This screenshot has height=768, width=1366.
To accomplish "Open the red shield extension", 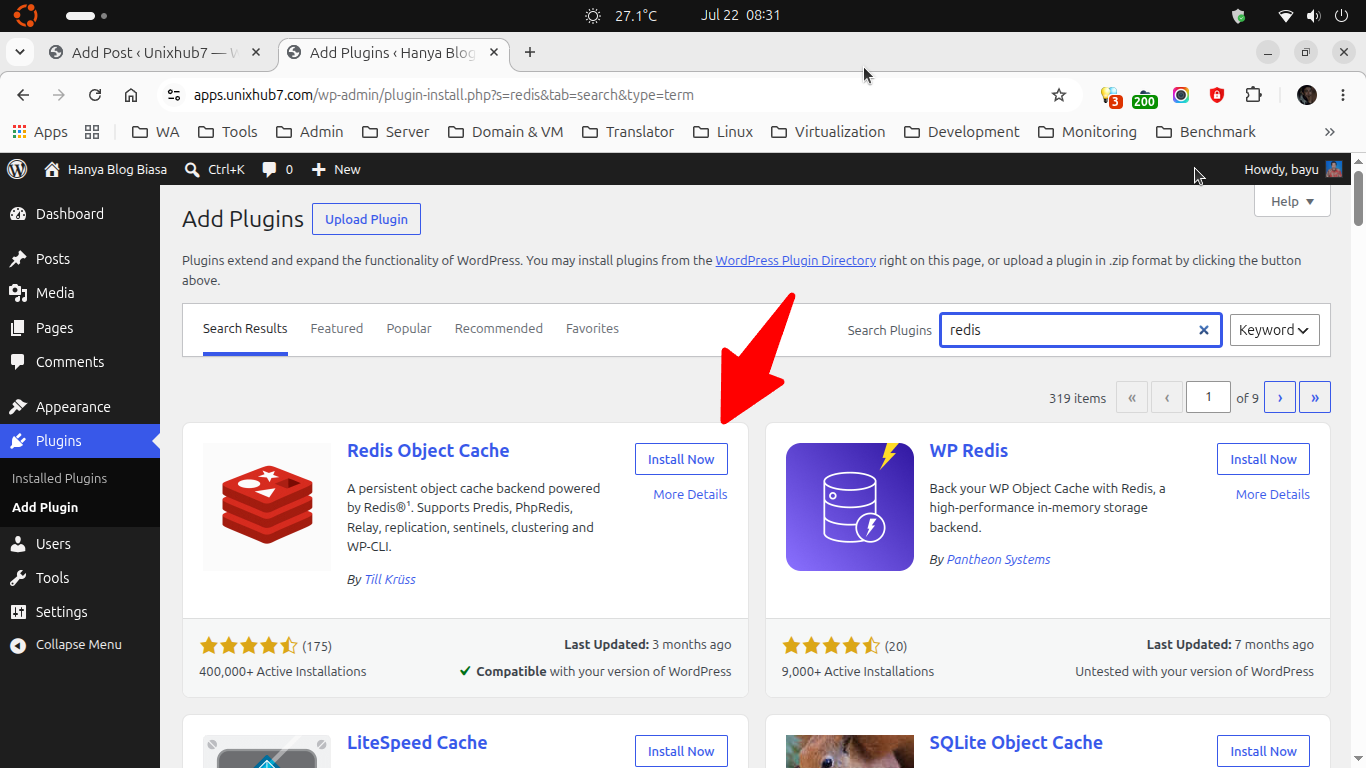I will click(x=1217, y=95).
